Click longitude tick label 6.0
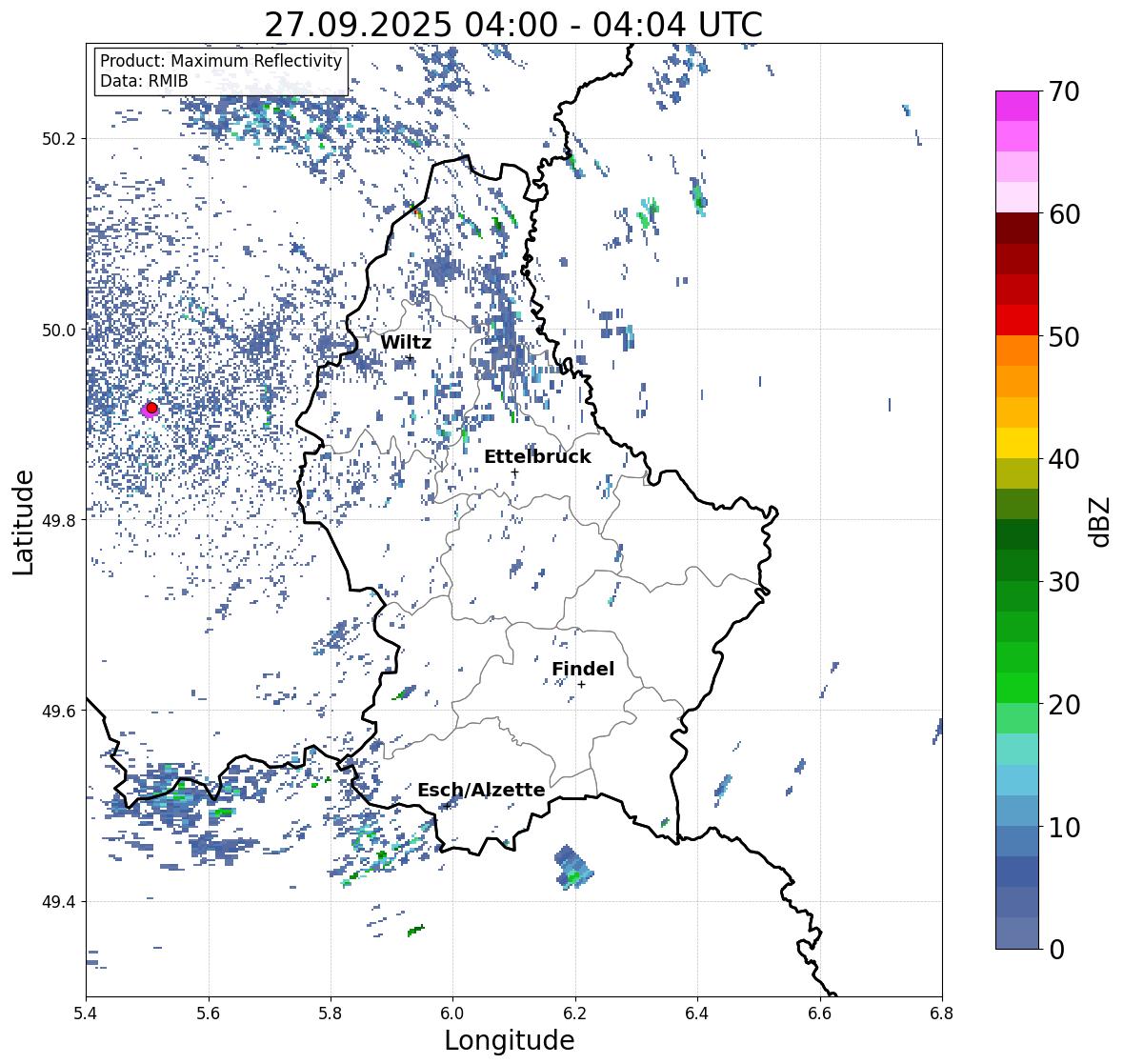 pos(452,1014)
